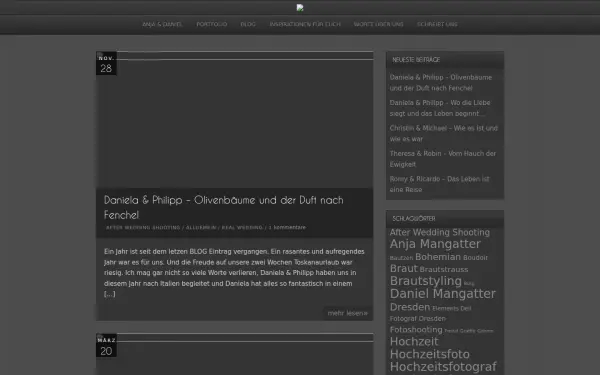Select the standalone 'Braut' tag
The height and width of the screenshot is (375, 600).
pos(404,269)
